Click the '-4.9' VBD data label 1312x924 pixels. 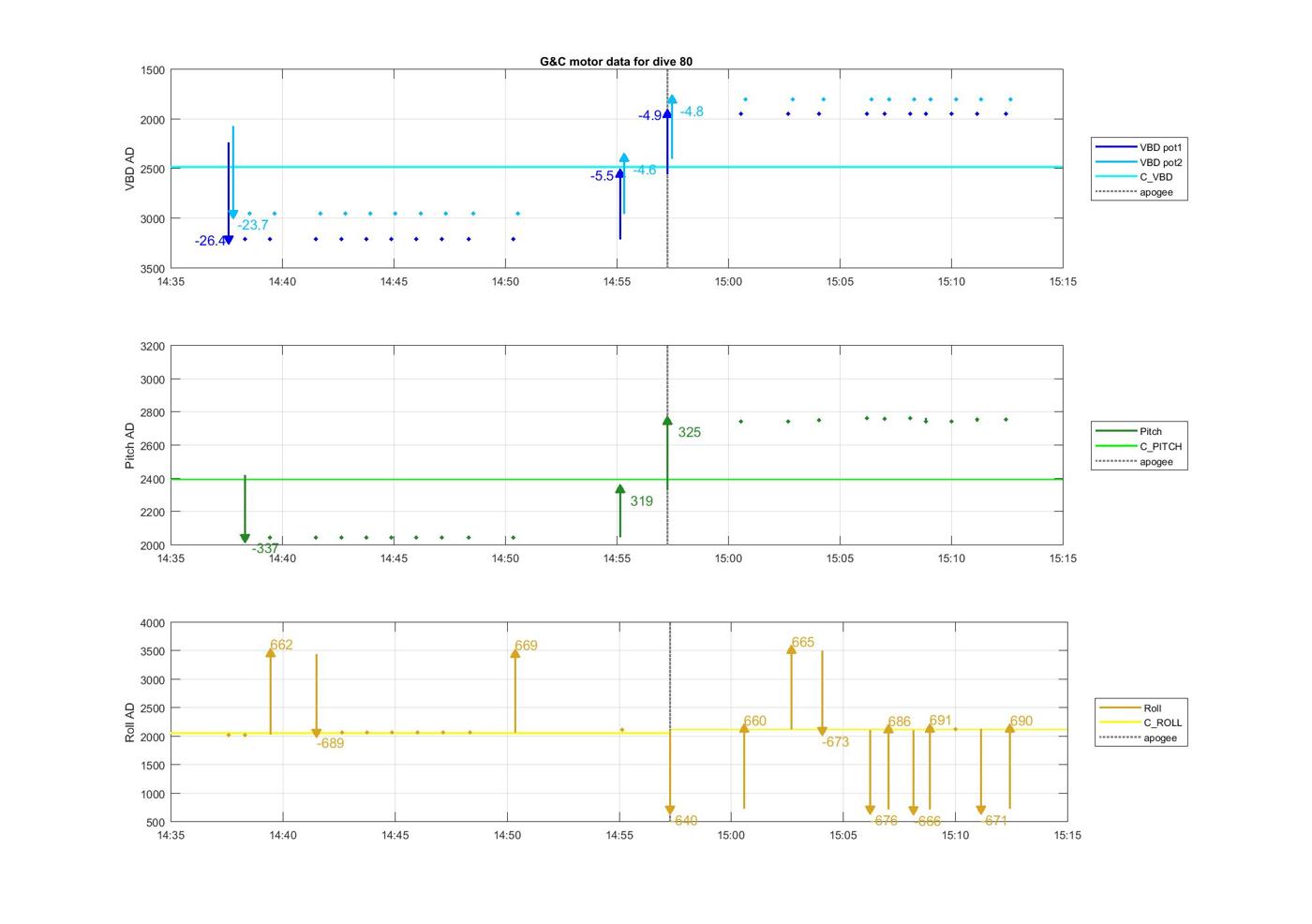650,116
